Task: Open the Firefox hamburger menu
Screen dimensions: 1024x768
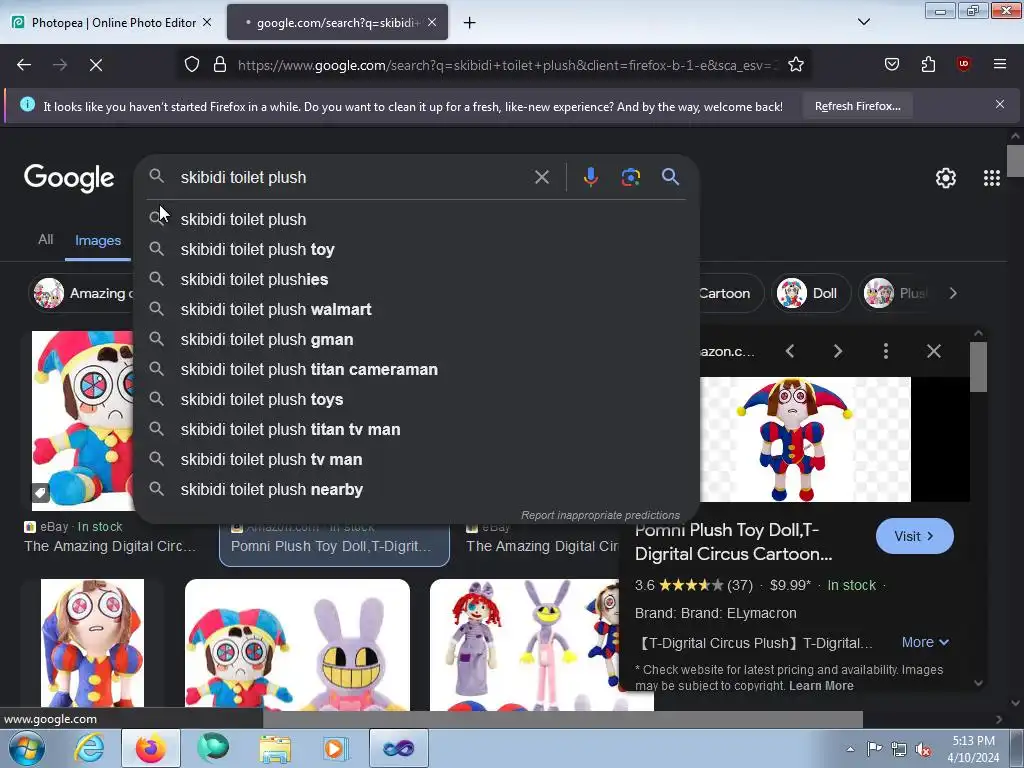Action: tap(999, 65)
